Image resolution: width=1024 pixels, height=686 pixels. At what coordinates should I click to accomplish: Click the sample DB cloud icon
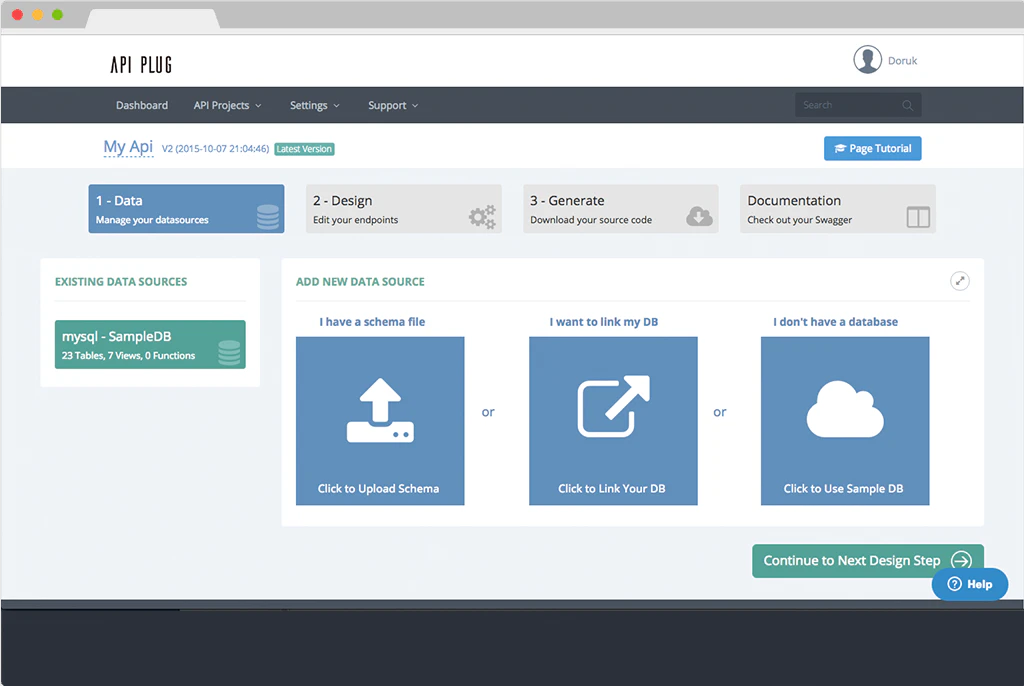point(845,410)
